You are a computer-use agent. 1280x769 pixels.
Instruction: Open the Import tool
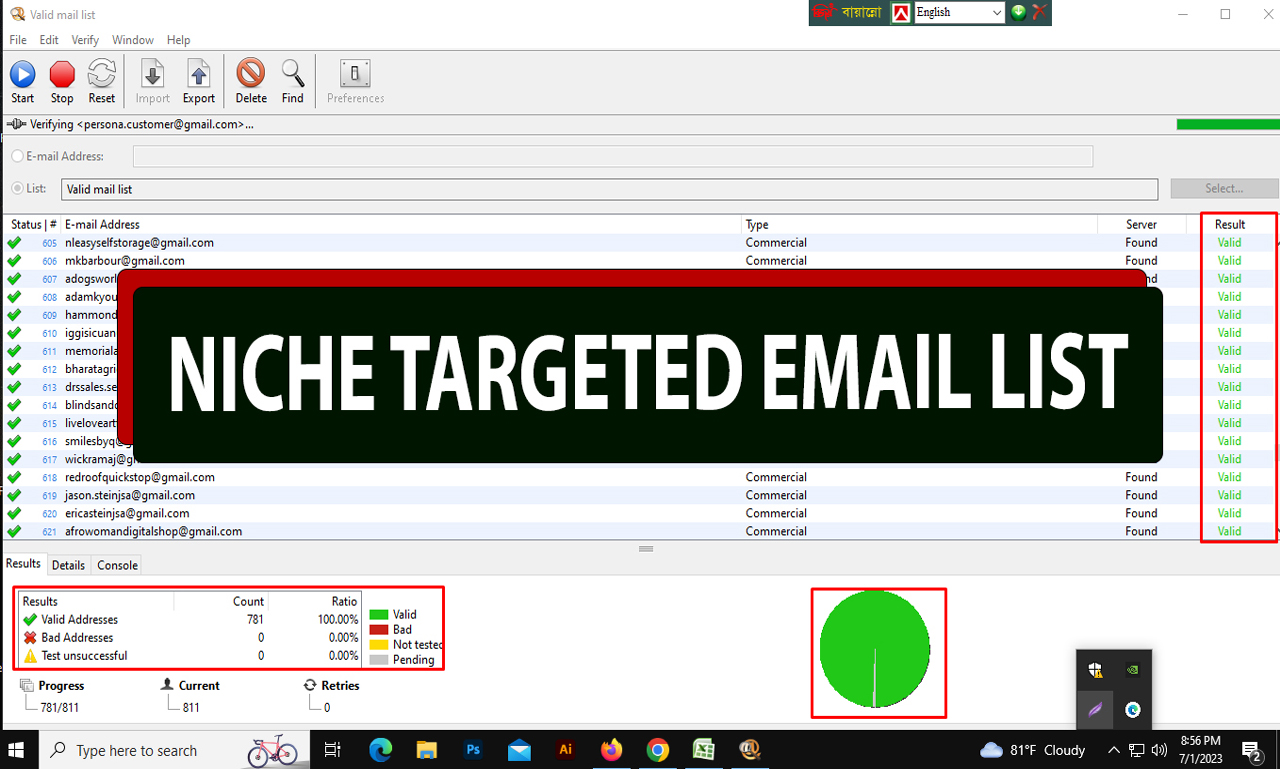click(151, 80)
